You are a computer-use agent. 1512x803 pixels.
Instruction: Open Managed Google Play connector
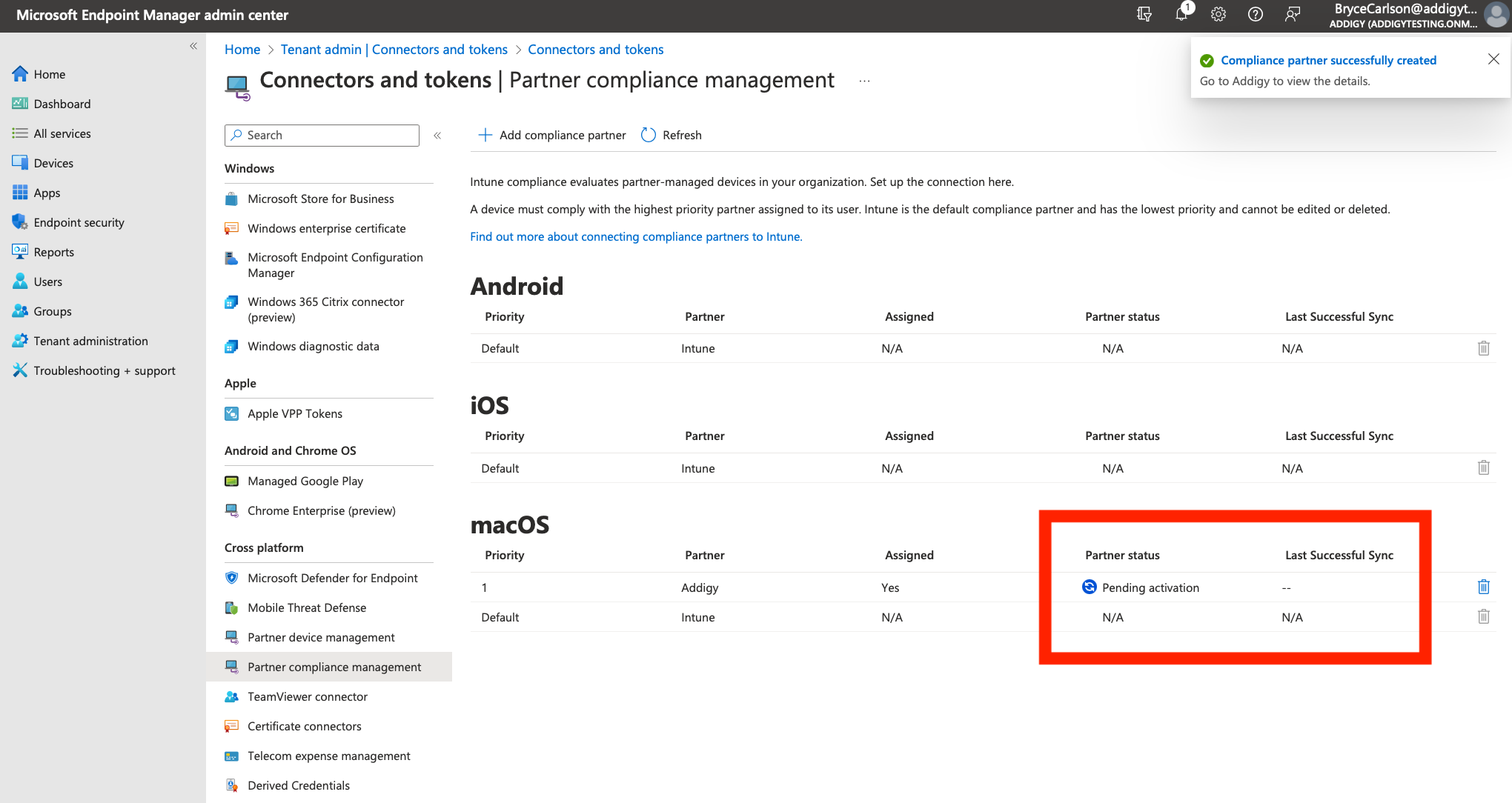pos(305,481)
